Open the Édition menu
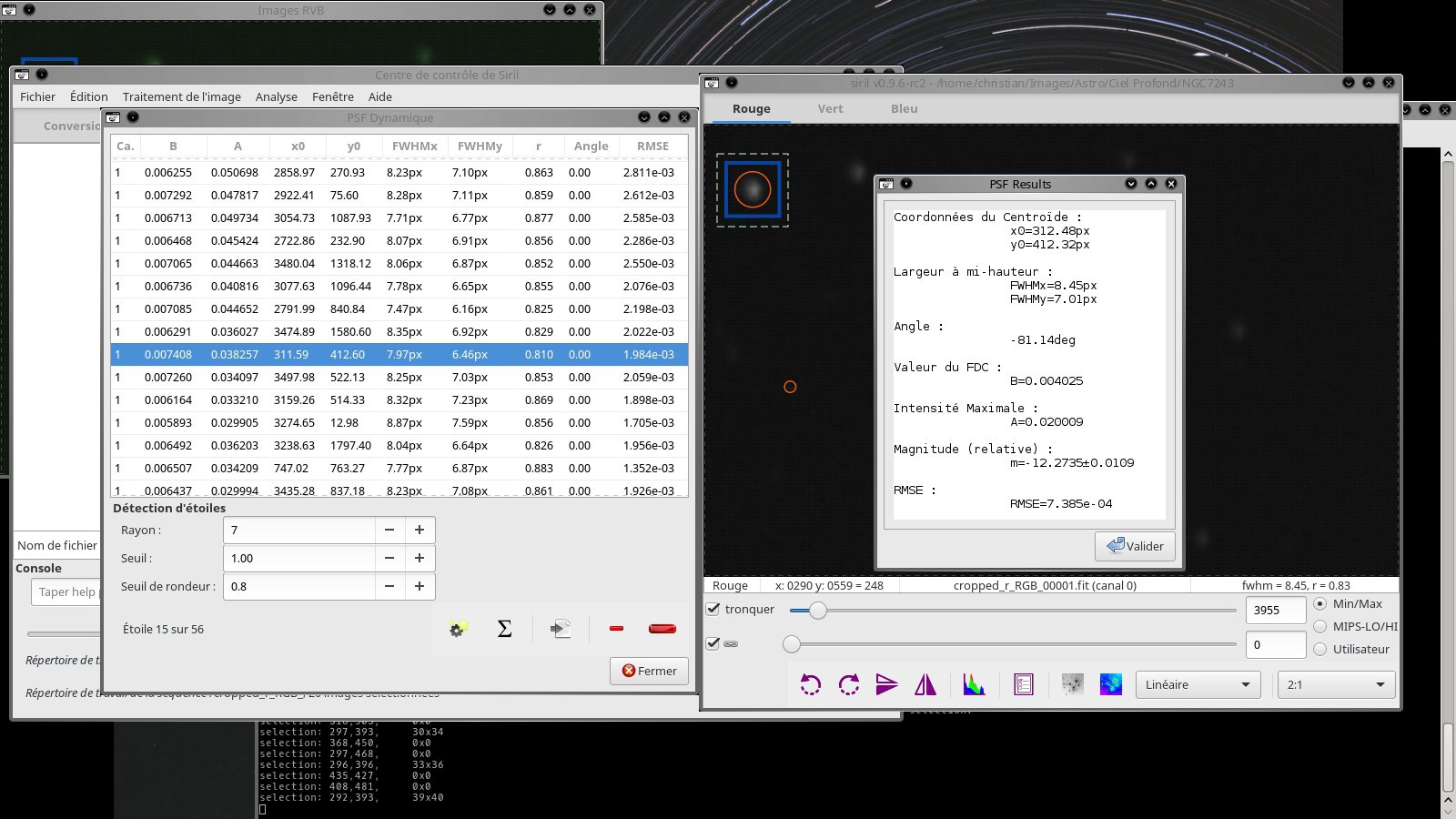 [x=88, y=96]
